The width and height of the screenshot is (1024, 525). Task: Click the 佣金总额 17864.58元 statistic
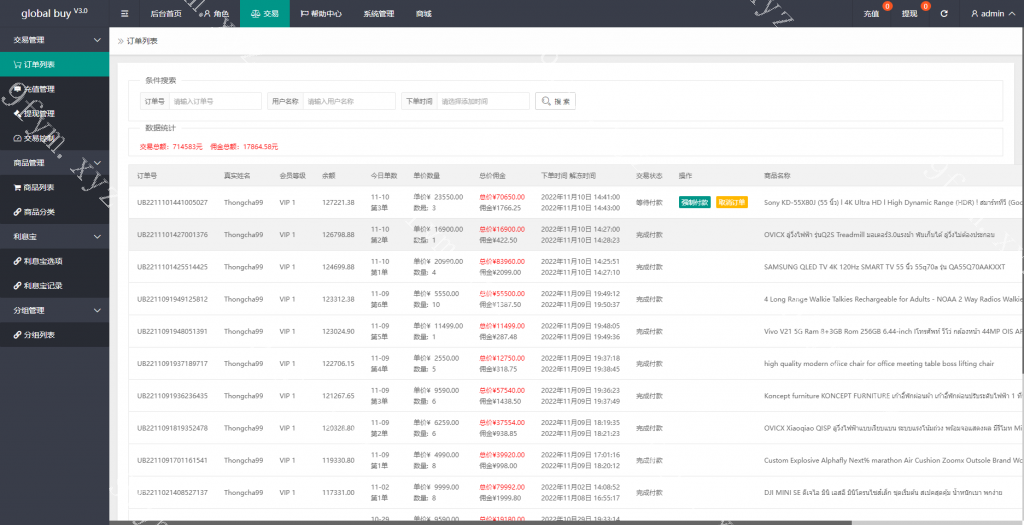point(244,147)
